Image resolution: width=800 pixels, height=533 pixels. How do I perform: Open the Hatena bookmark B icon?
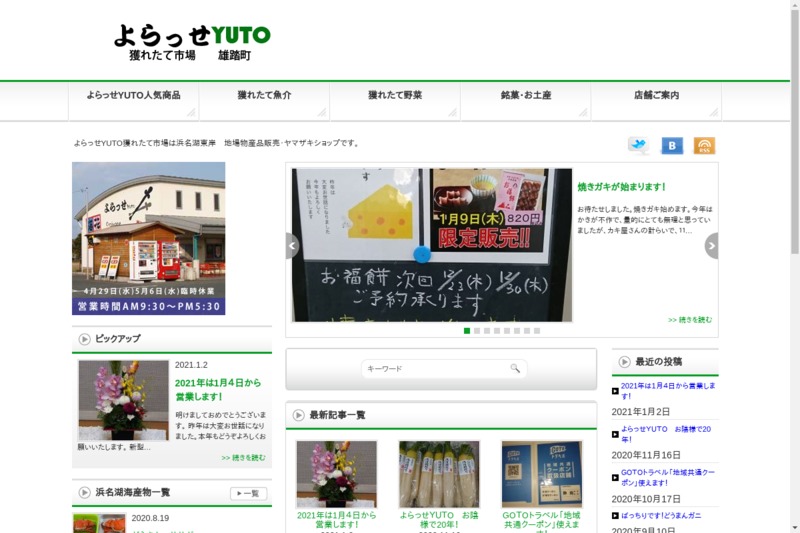(672, 146)
